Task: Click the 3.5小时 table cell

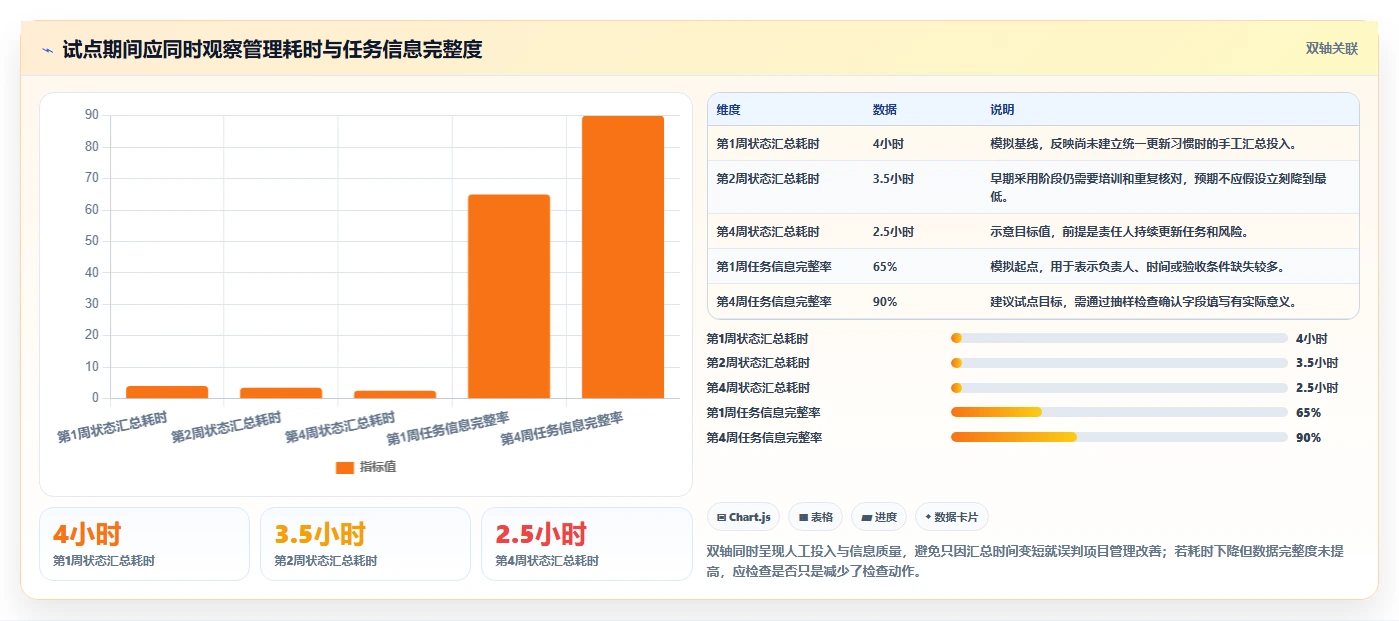Action: (893, 179)
